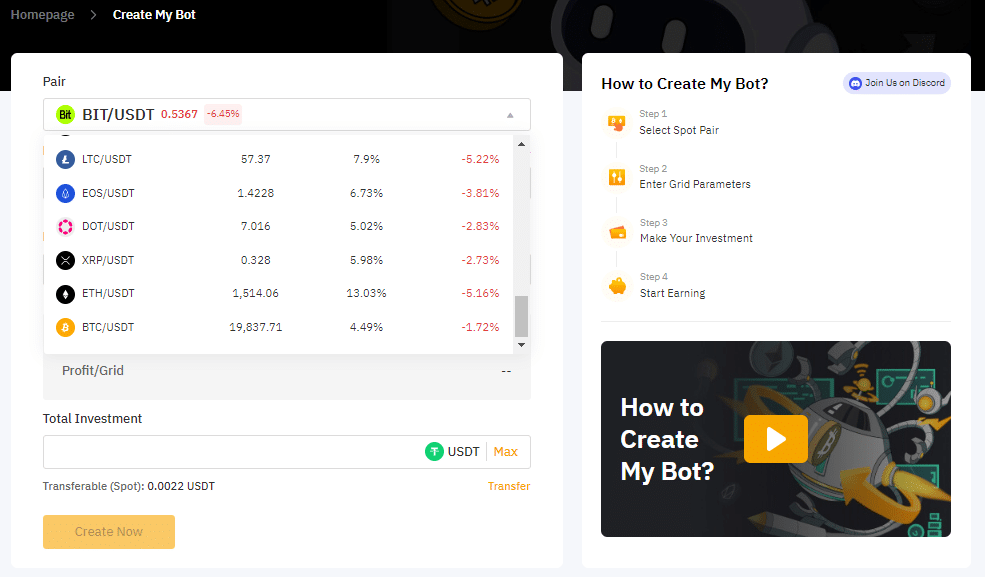Click the LTC coin icon
985x577 pixels.
click(x=65, y=159)
